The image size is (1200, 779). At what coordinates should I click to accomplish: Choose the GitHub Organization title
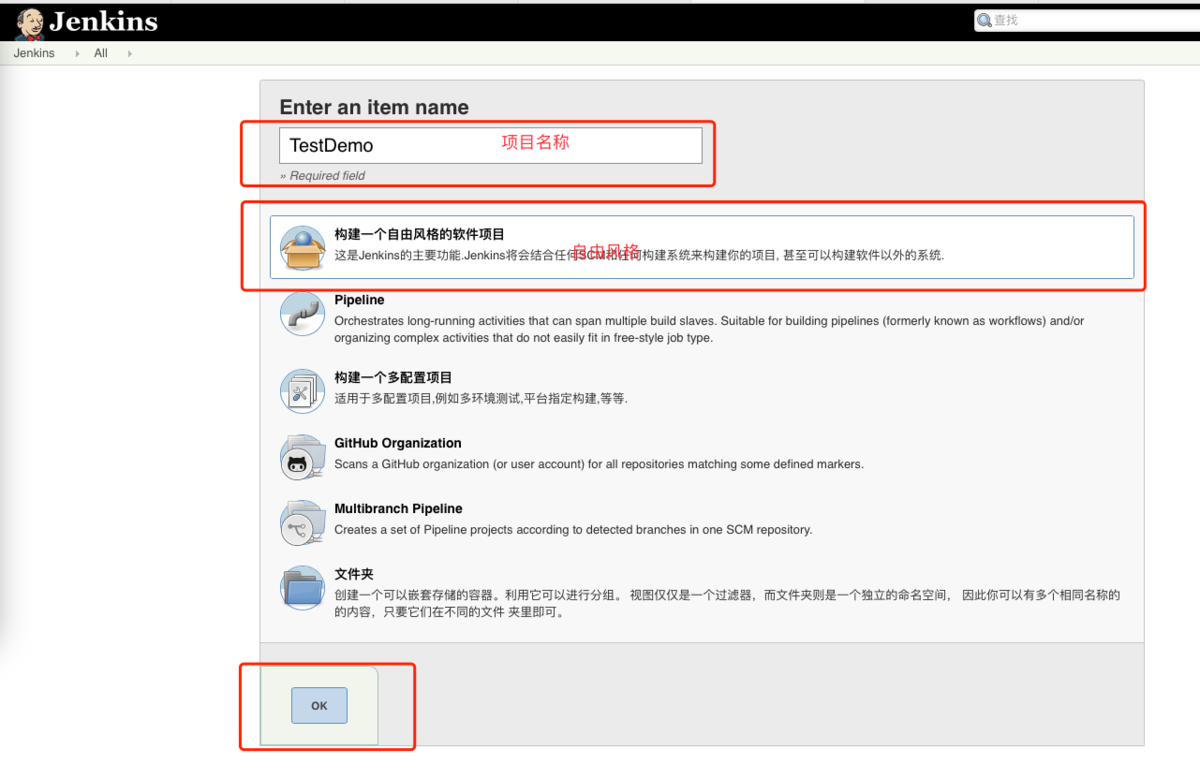(398, 443)
